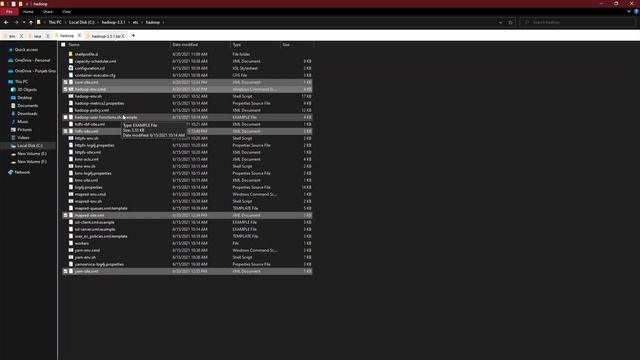Viewport: 640px width, 360px height.
Task: Select the configuration.xsl file icon
Action: click(x=71, y=68)
